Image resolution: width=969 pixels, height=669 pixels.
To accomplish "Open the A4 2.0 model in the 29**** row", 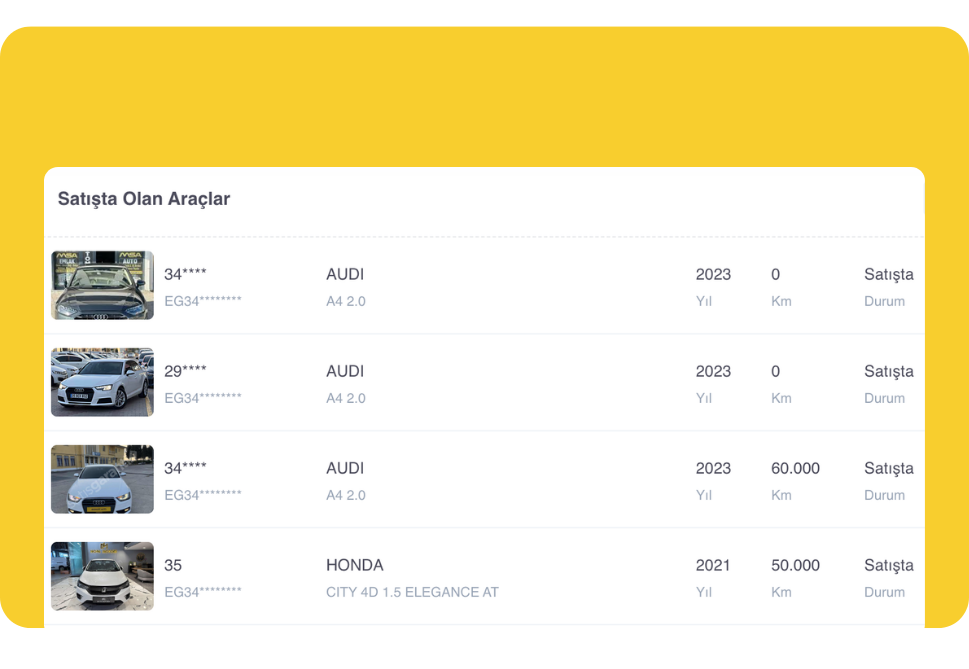I will (x=346, y=398).
